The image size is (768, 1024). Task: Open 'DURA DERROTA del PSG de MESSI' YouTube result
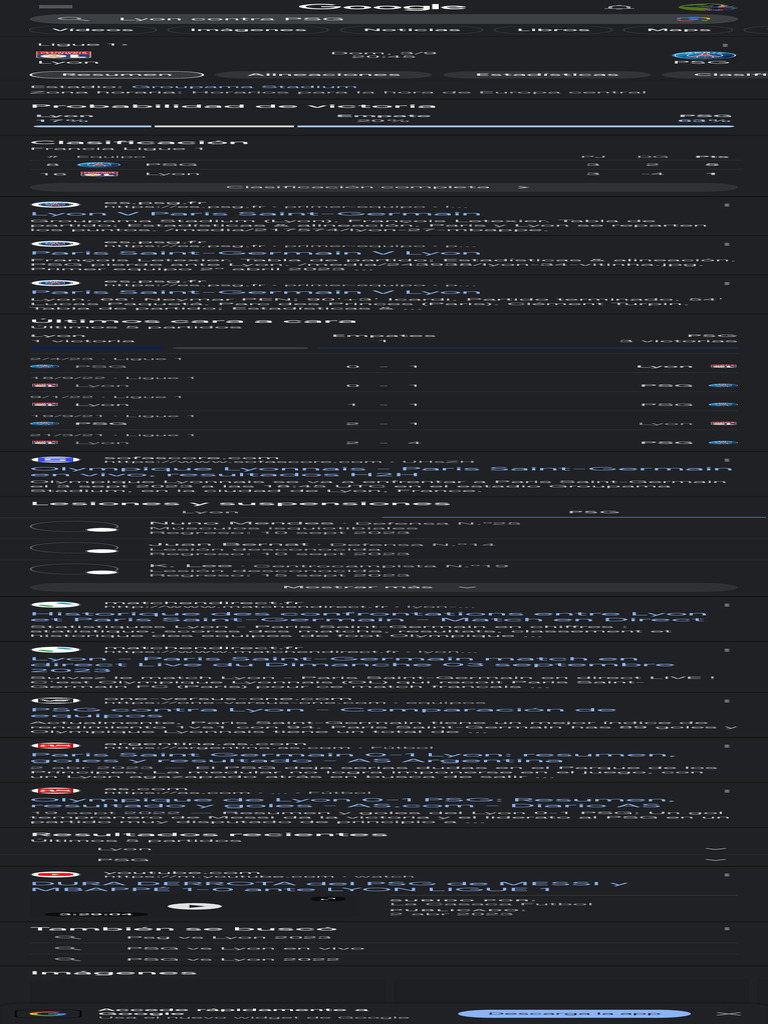(x=328, y=887)
